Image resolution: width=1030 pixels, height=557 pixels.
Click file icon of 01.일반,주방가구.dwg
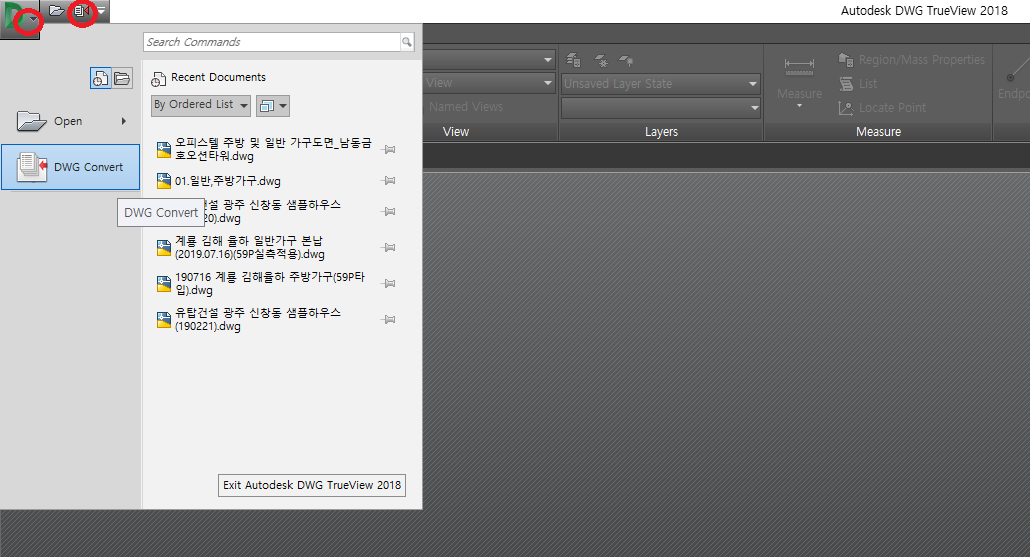[164, 181]
